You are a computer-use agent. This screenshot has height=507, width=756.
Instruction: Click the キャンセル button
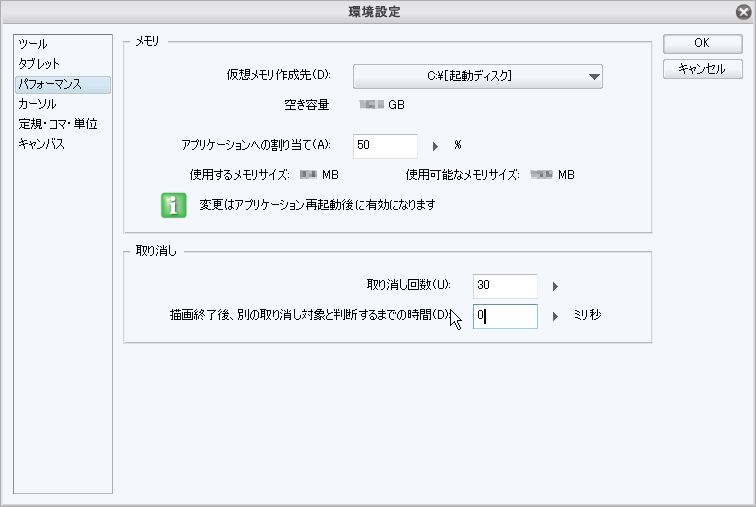pos(702,69)
